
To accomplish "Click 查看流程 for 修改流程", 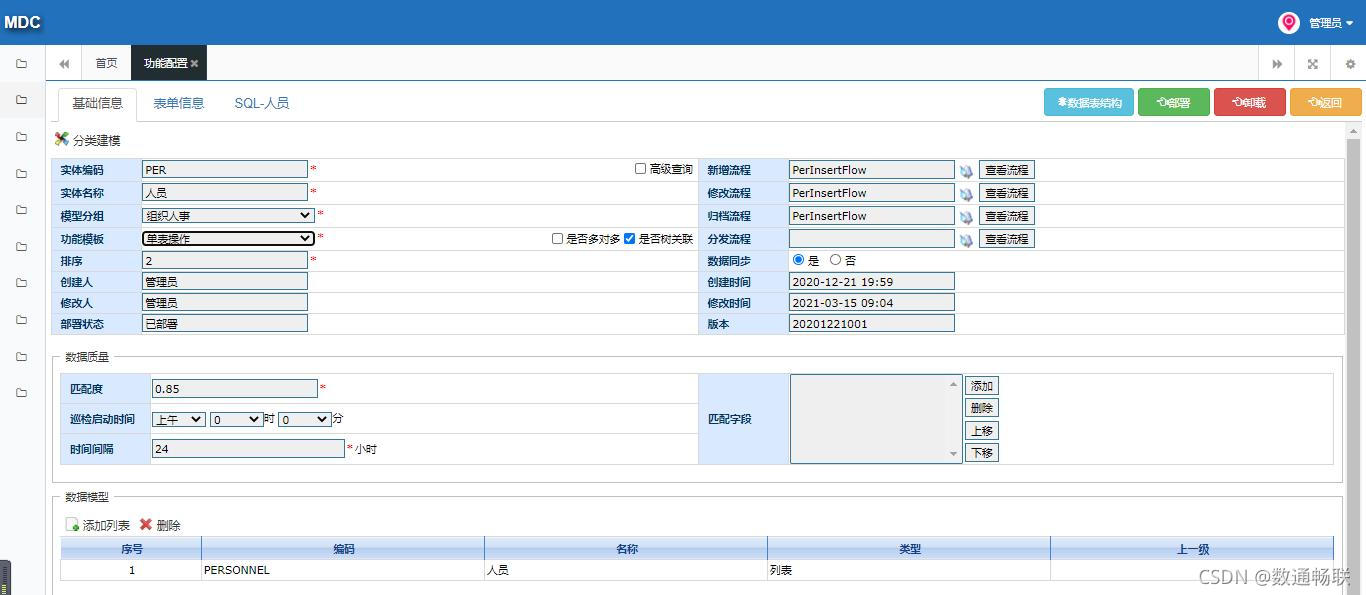I will coord(1006,193).
